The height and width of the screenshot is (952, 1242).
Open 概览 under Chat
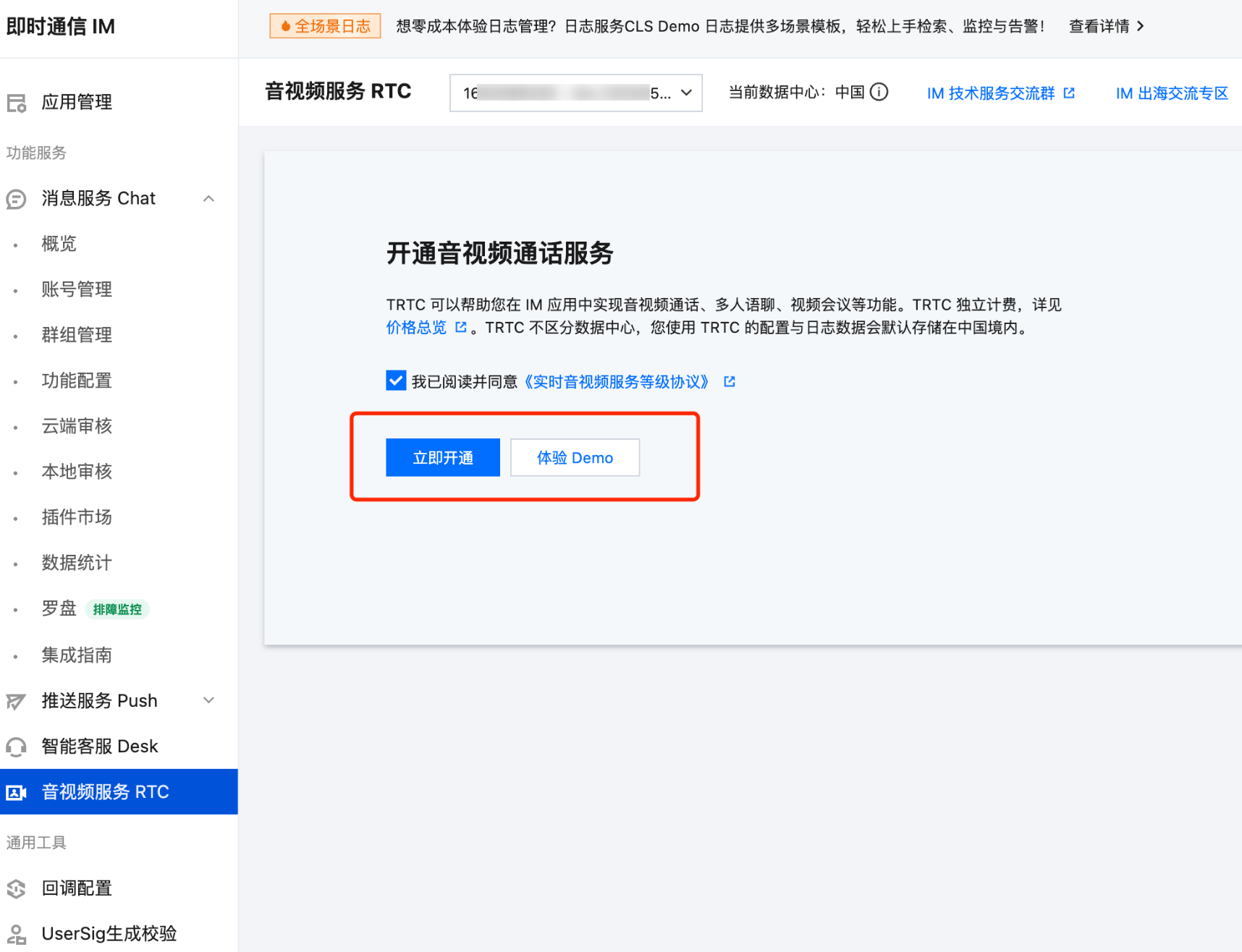pyautogui.click(x=59, y=244)
